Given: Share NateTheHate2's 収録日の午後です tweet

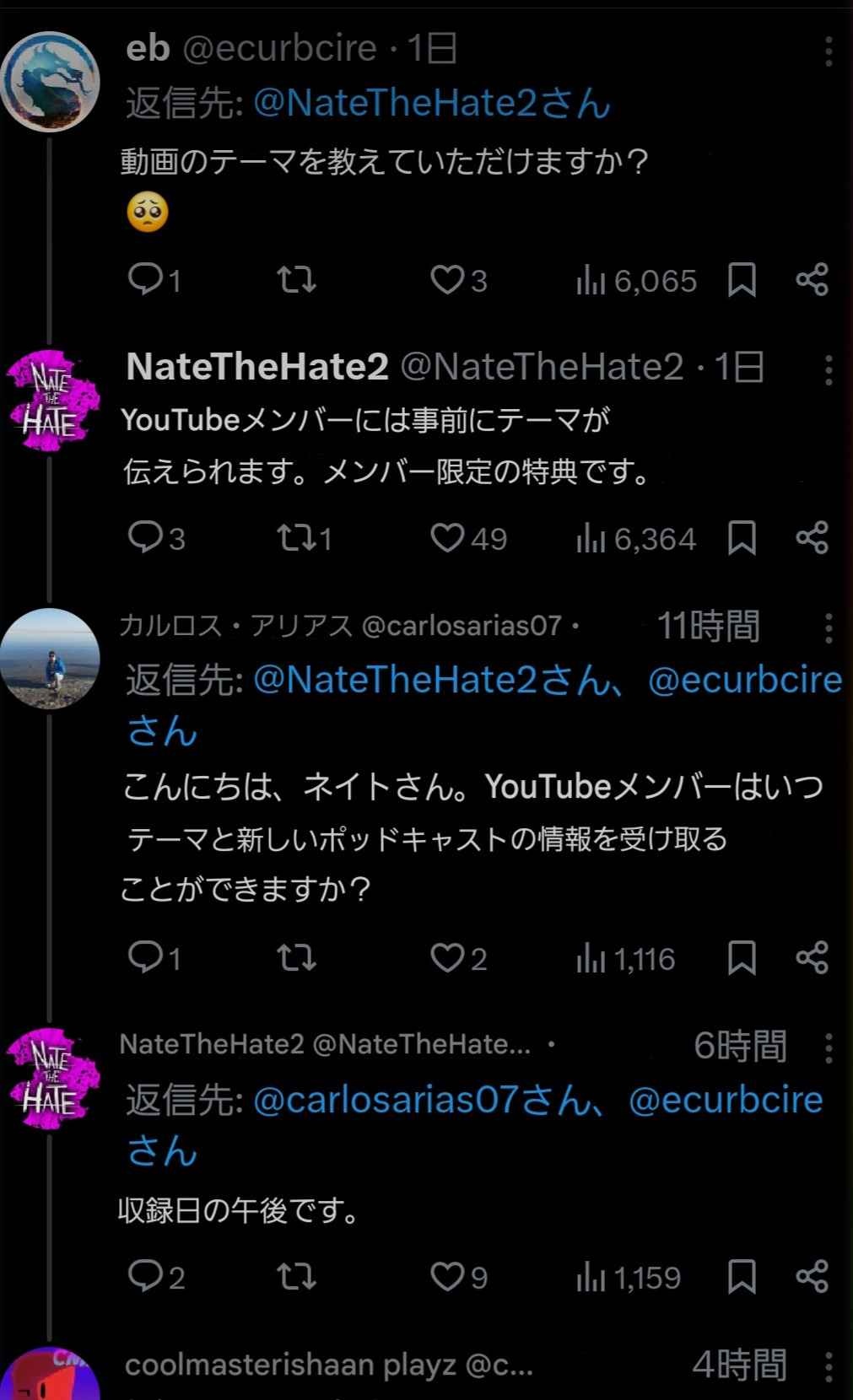Looking at the screenshot, I should pyautogui.click(x=812, y=1277).
